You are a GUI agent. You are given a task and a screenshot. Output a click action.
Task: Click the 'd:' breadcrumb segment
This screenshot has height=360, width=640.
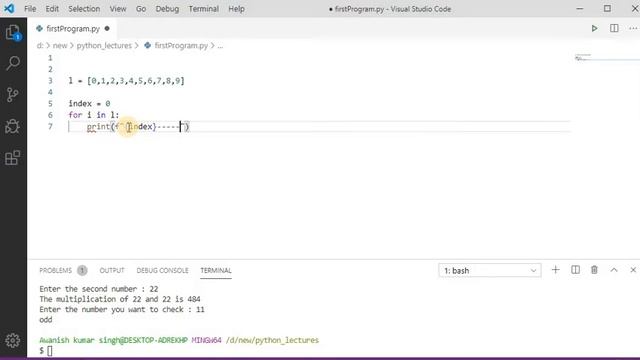pos(40,46)
